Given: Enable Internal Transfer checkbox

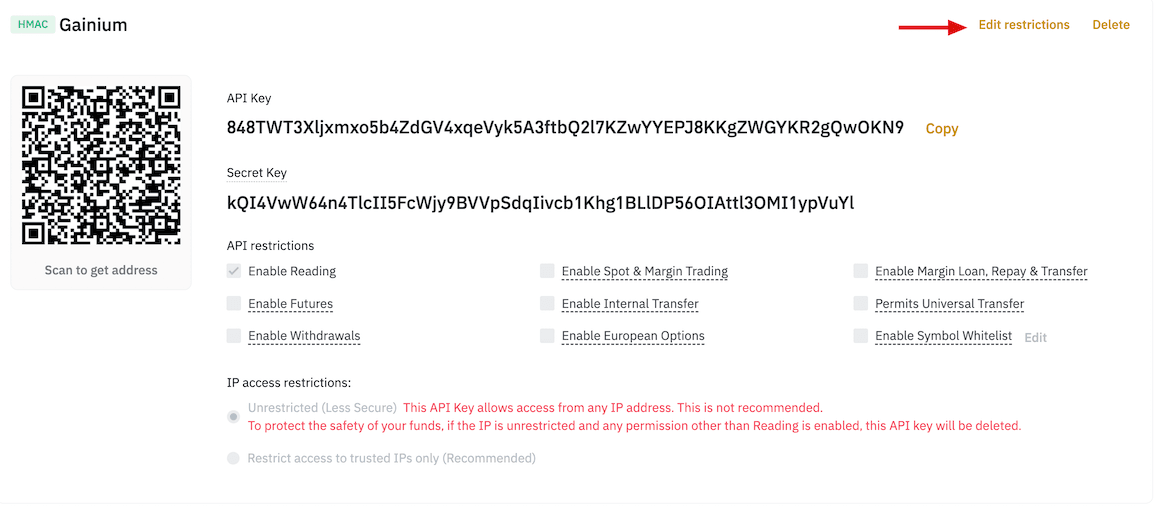Looking at the screenshot, I should [547, 304].
